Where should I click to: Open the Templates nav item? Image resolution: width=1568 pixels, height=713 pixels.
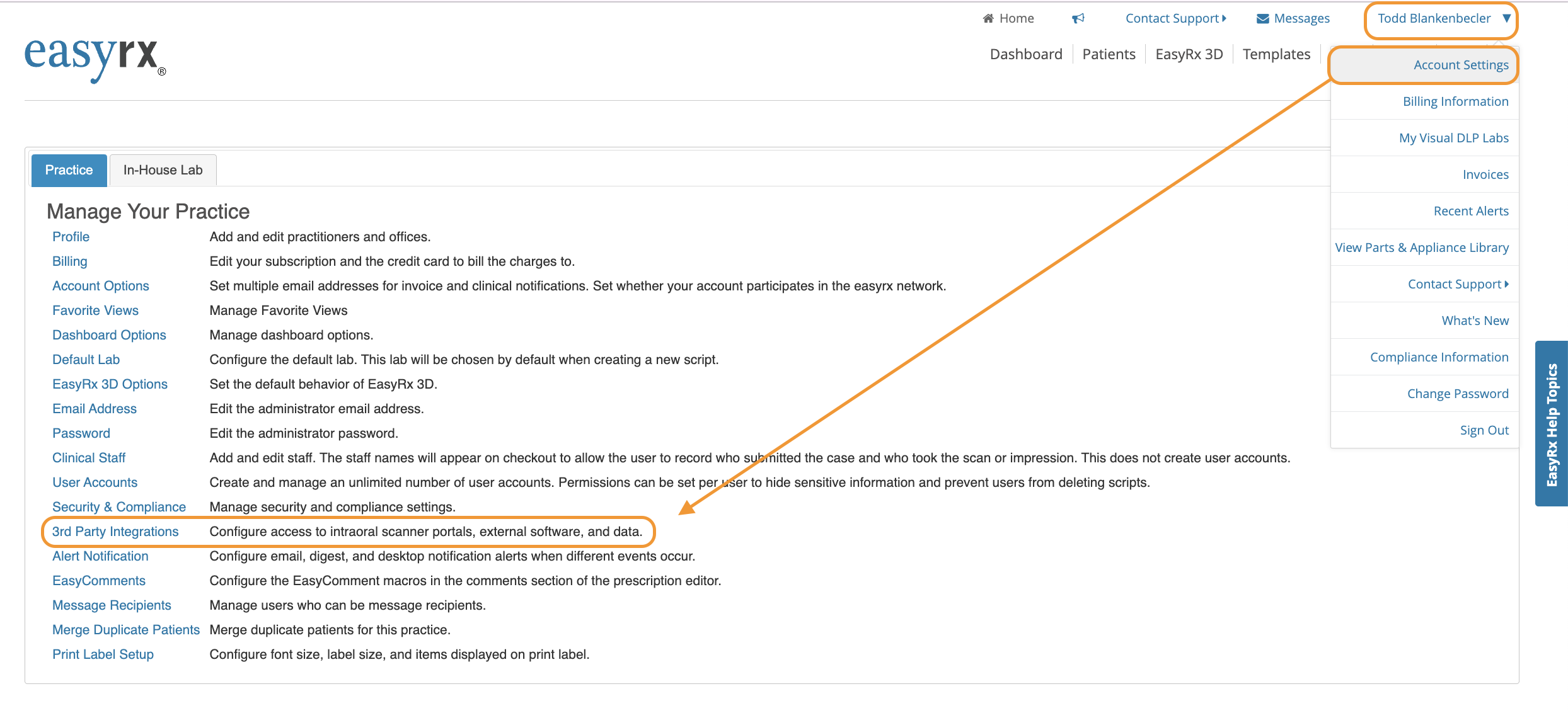[1276, 54]
